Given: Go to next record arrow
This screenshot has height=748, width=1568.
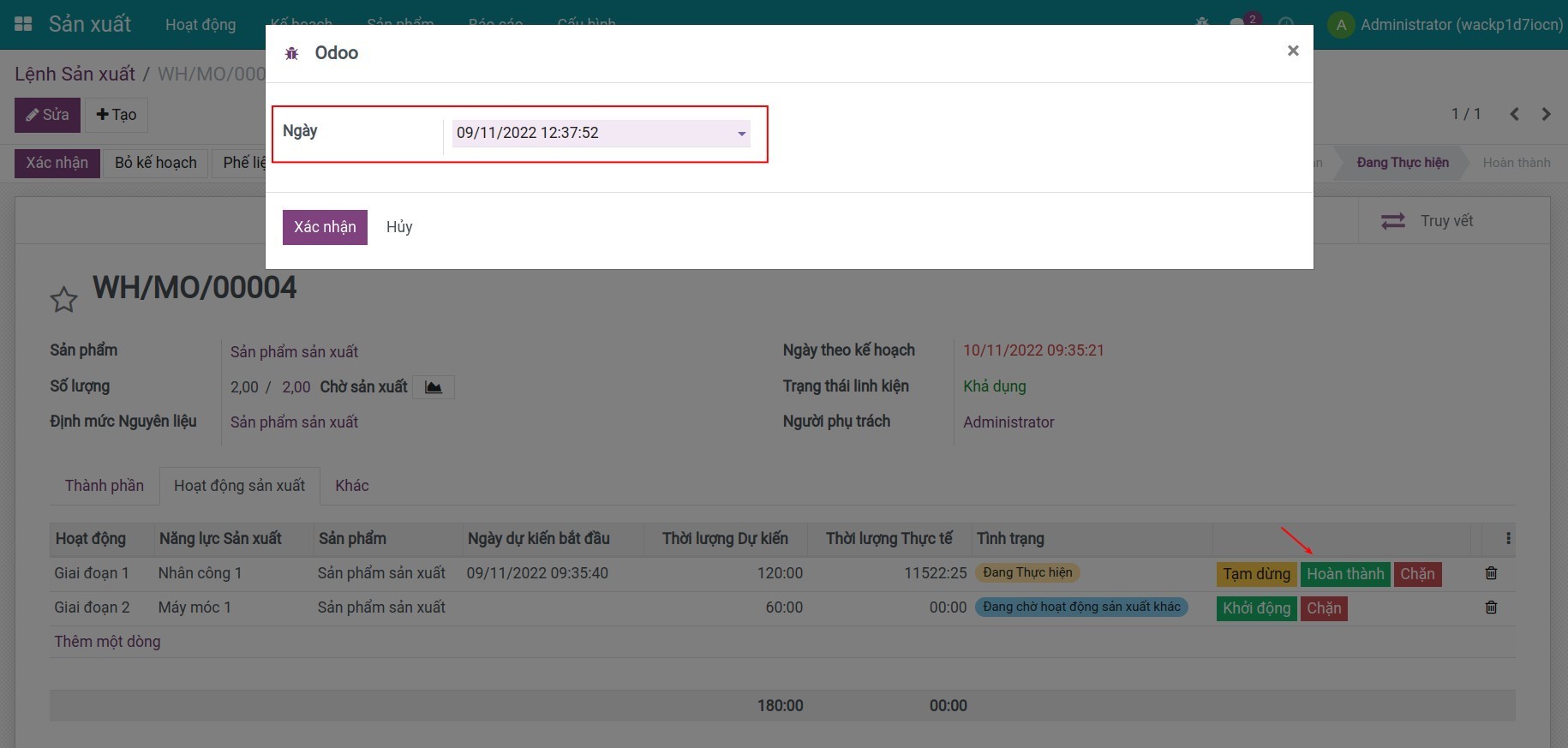Looking at the screenshot, I should (1546, 114).
